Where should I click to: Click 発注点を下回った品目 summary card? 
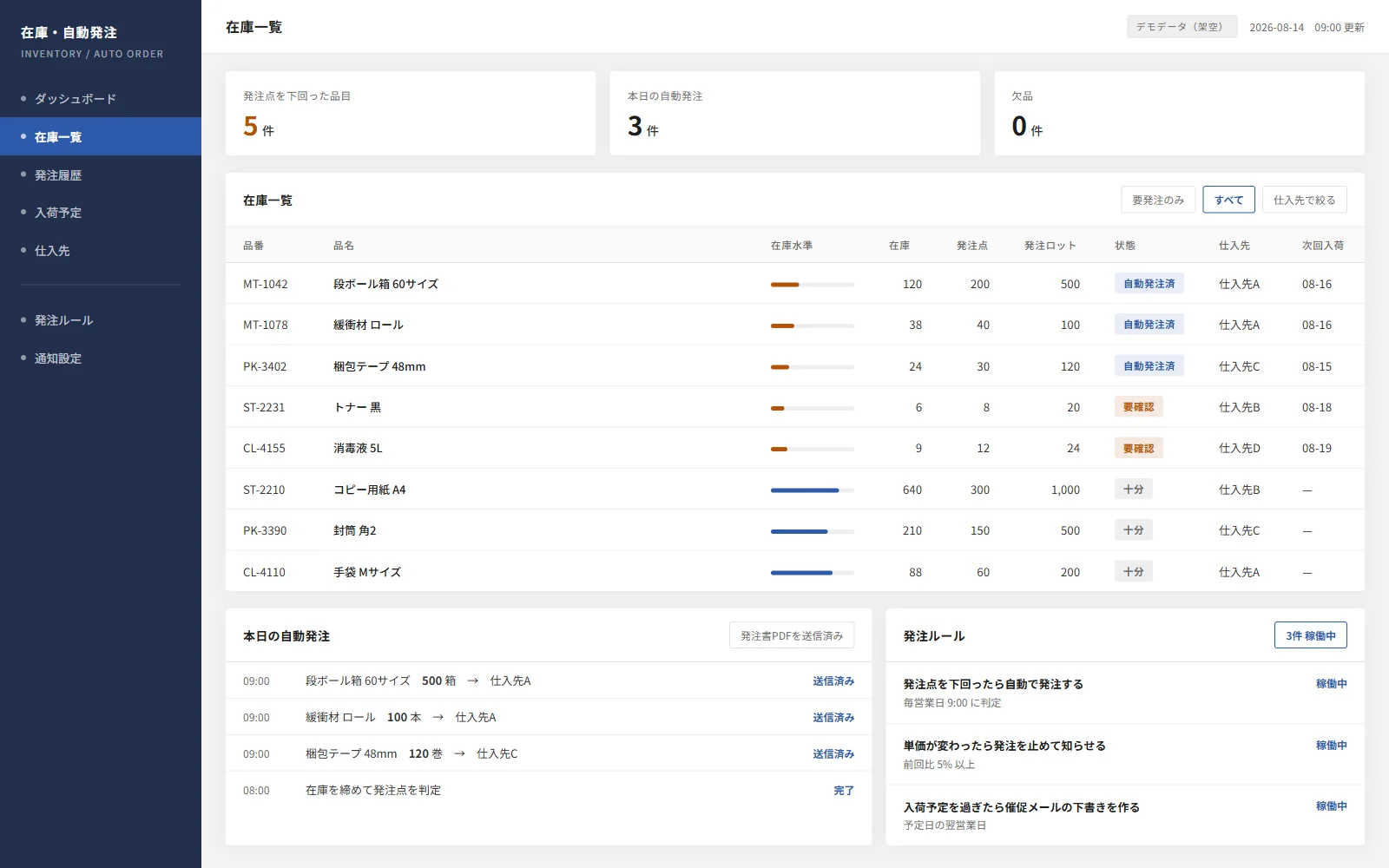coord(411,114)
